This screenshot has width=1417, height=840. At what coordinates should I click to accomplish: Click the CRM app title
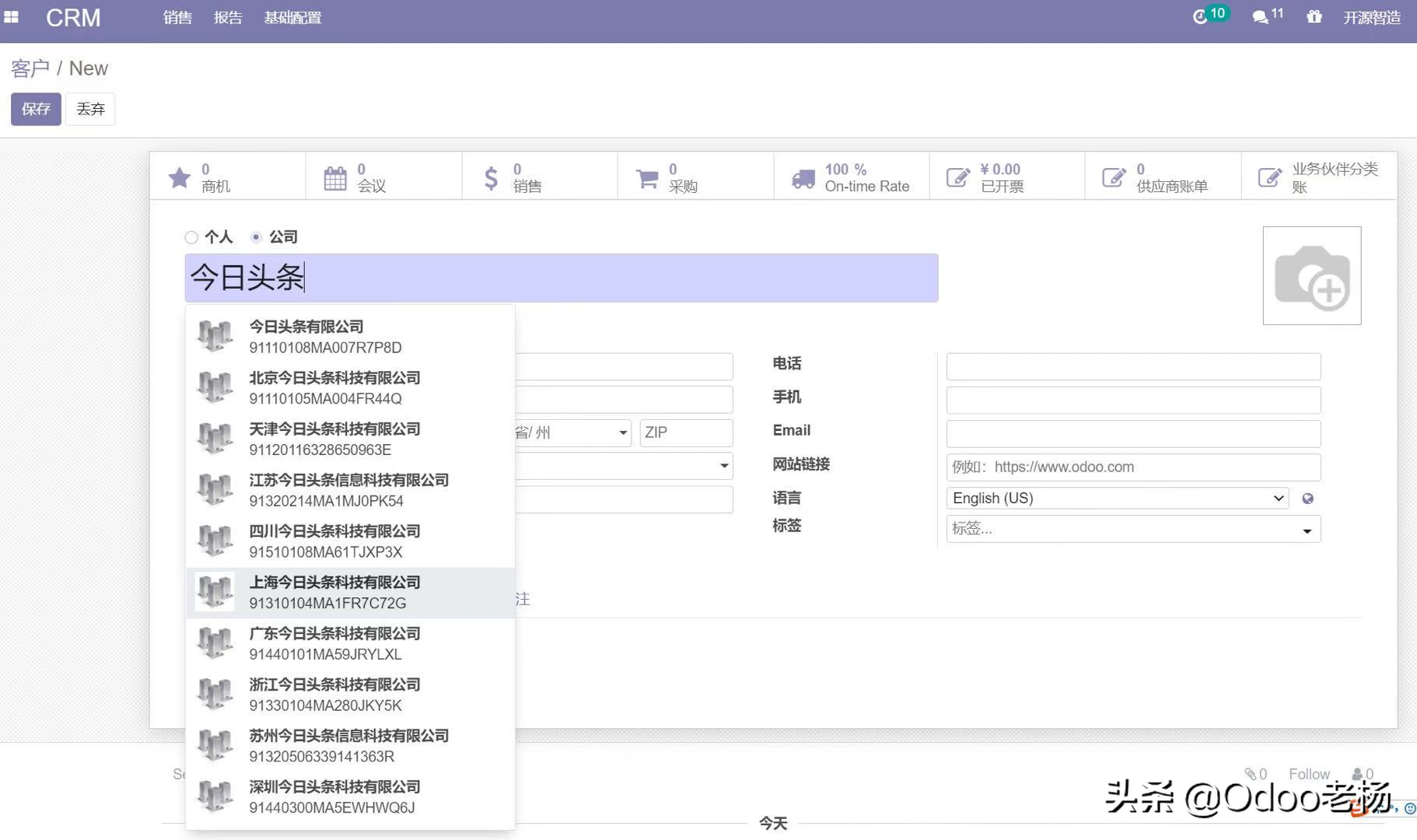point(73,17)
